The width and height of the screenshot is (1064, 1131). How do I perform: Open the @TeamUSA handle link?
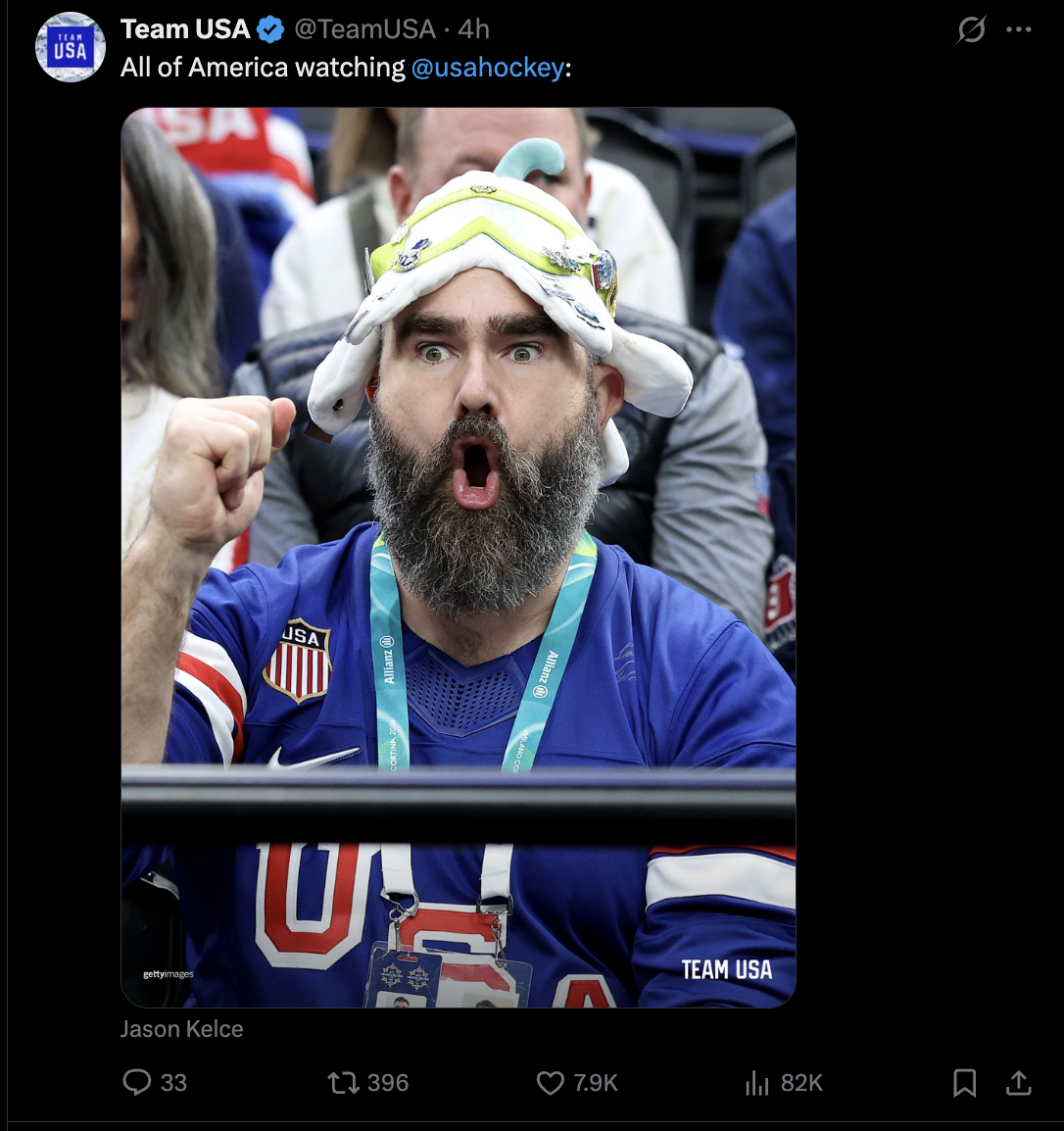pos(364,30)
